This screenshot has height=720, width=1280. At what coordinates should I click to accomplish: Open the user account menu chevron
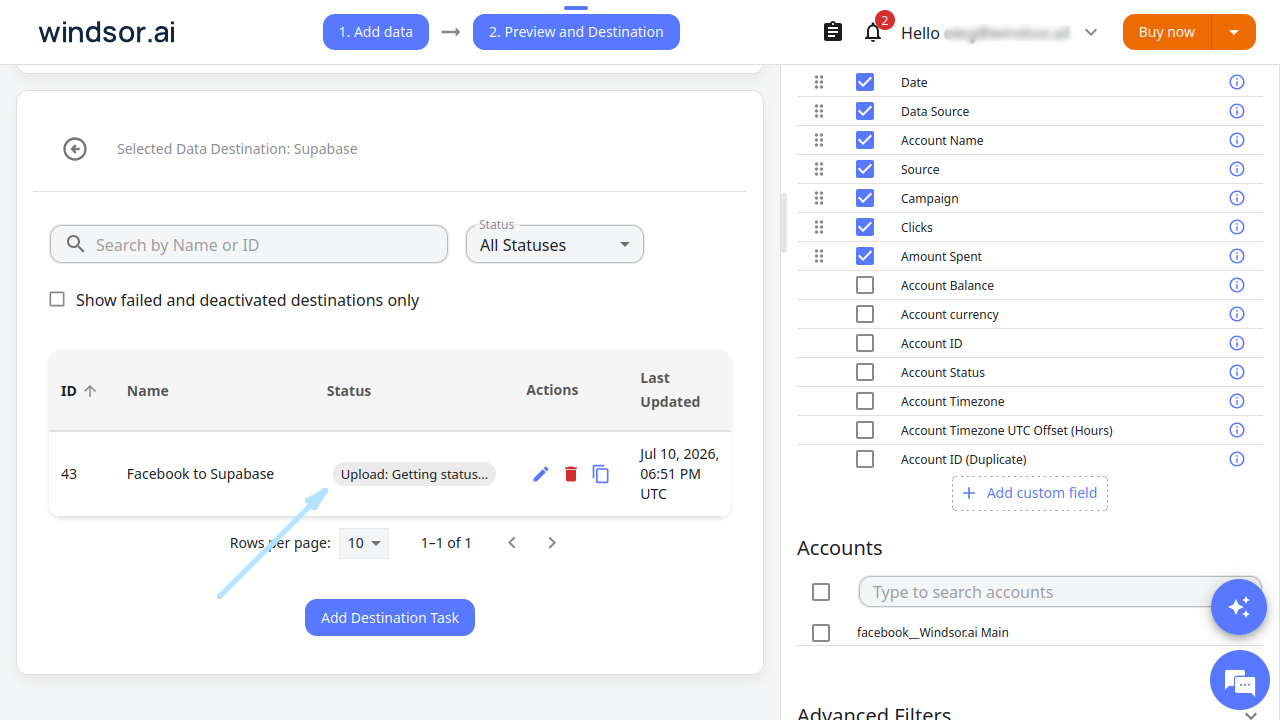[x=1091, y=32]
